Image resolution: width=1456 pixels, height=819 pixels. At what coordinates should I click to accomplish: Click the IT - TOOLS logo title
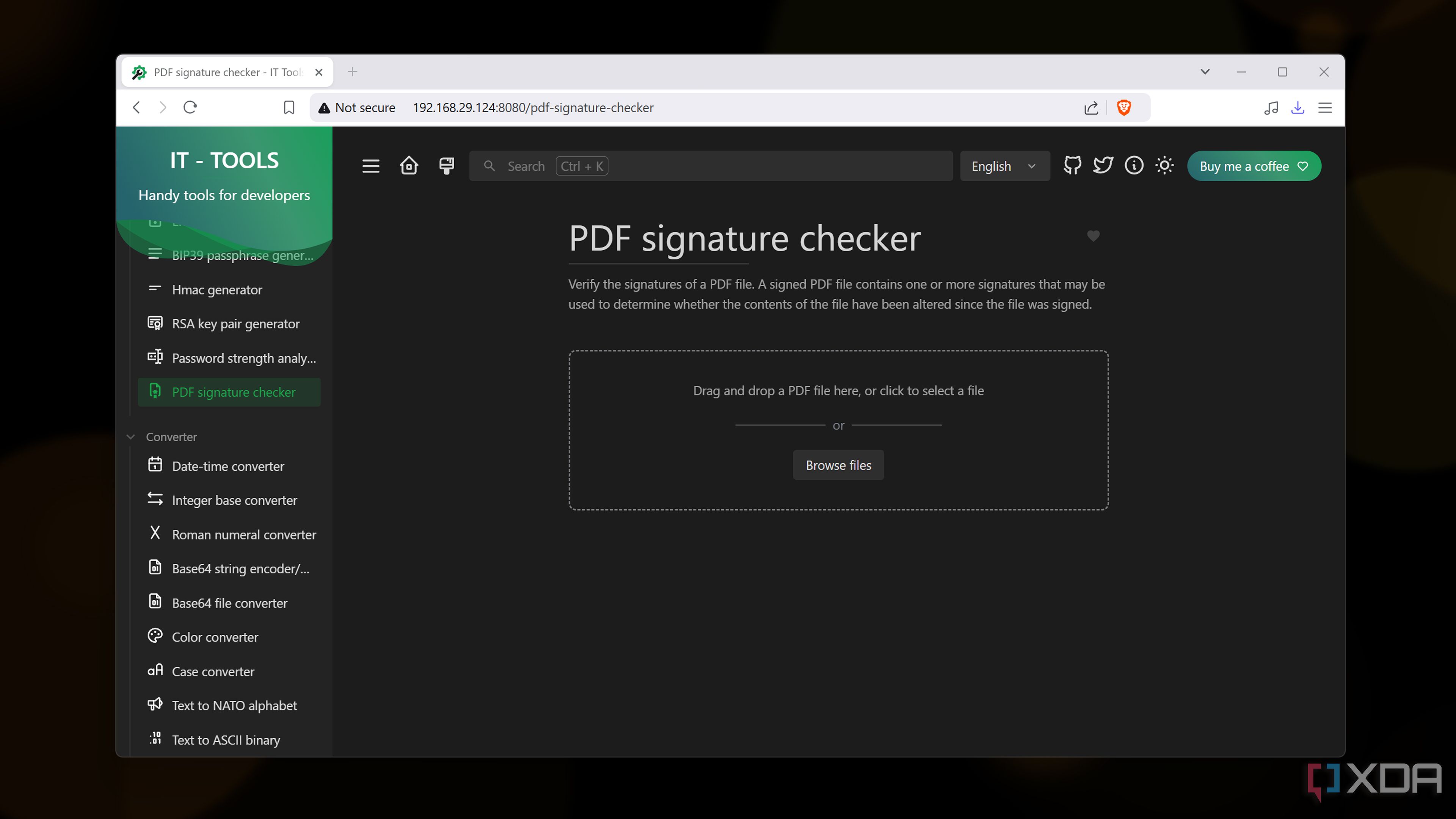click(x=224, y=160)
